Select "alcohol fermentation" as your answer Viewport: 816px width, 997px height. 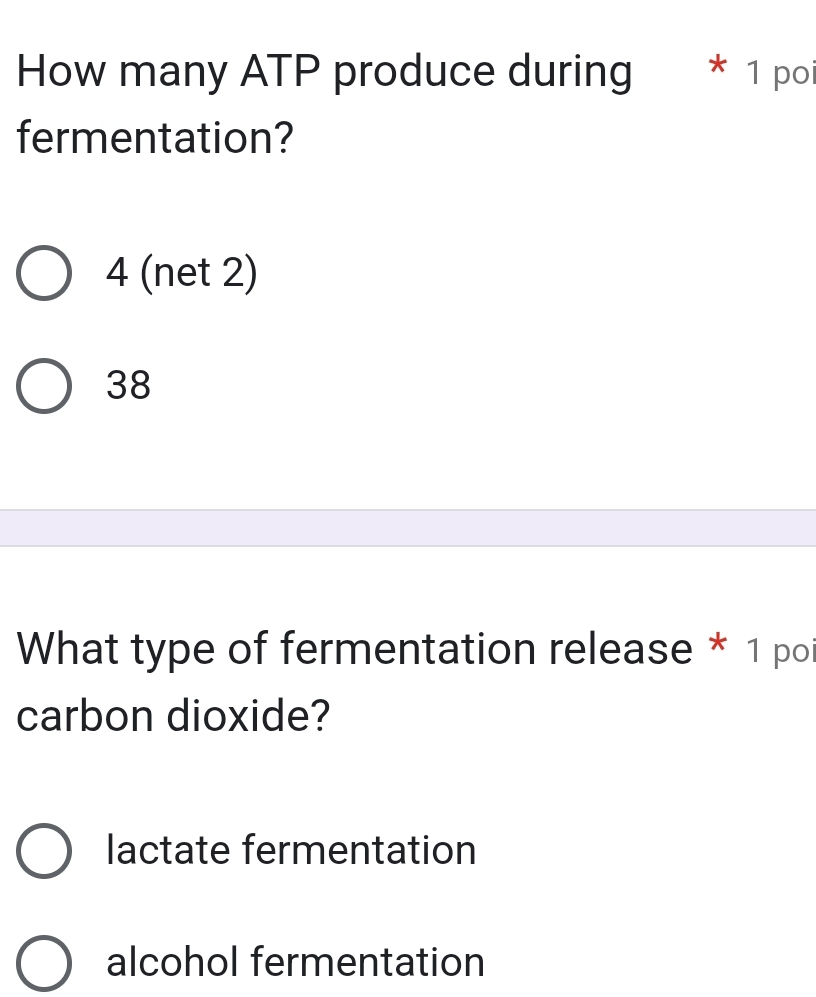tap(295, 962)
